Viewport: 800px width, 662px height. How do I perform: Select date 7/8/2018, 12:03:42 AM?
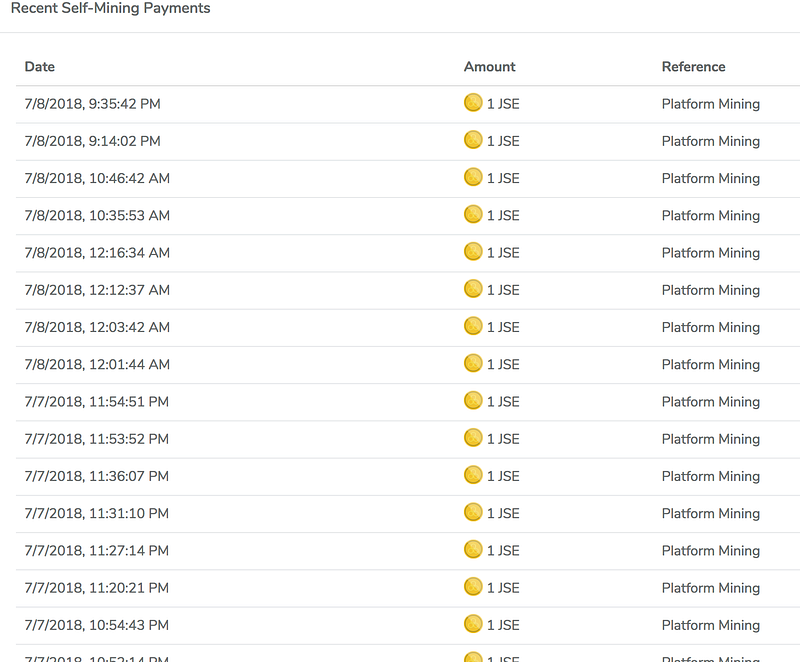97,327
